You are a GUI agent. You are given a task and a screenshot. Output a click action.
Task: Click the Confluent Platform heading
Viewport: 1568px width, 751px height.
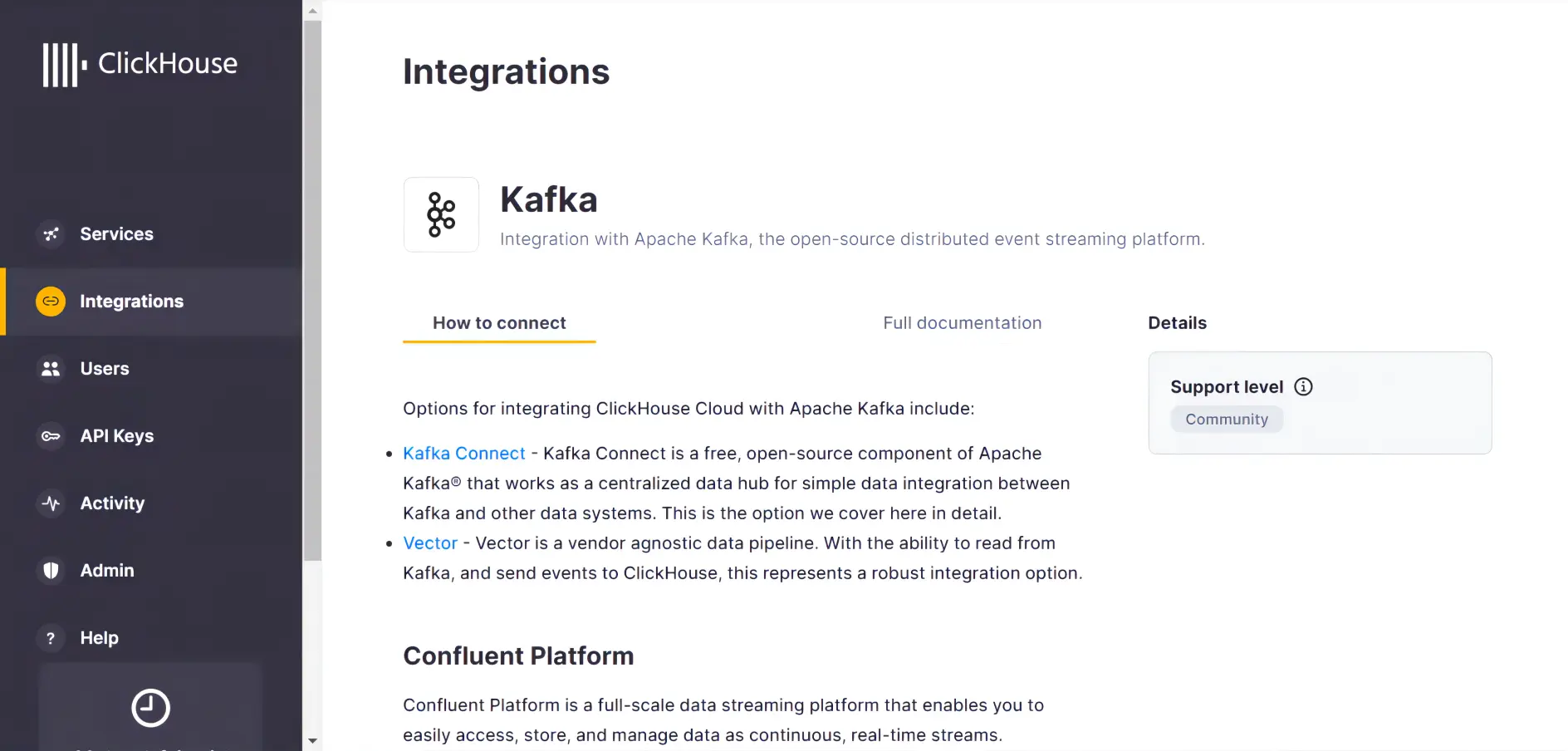(518, 656)
